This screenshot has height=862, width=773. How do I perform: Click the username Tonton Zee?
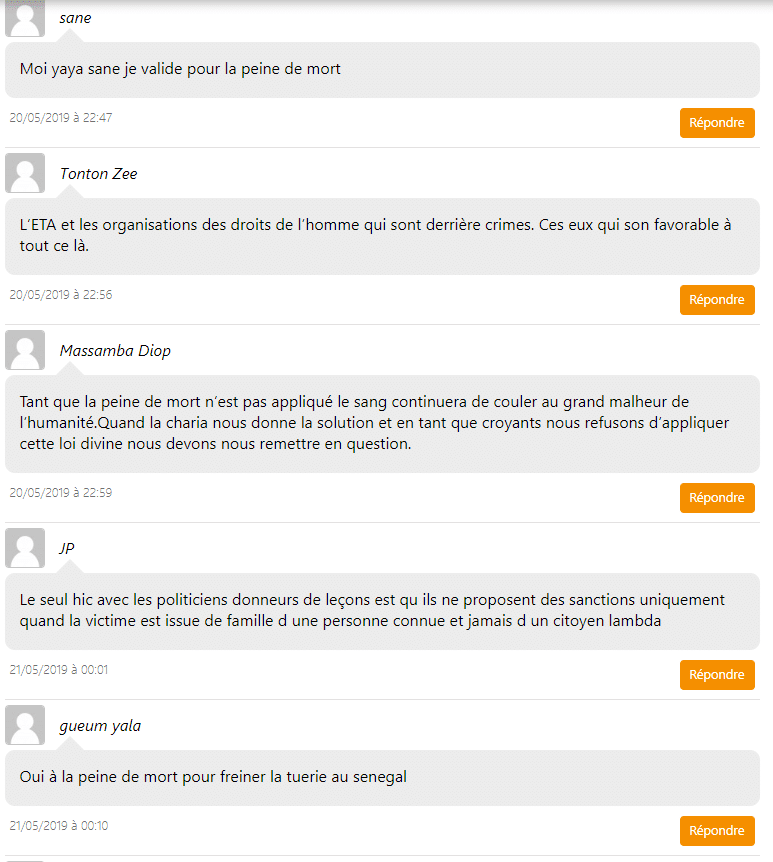point(98,174)
